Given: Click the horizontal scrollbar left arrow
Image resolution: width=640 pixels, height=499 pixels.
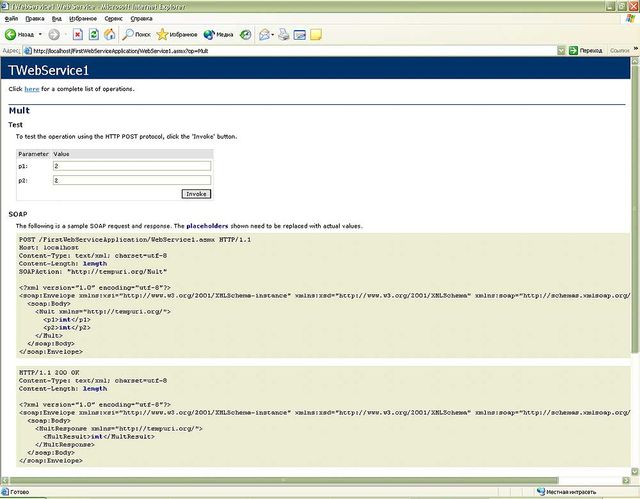Looking at the screenshot, I should tap(5, 481).
